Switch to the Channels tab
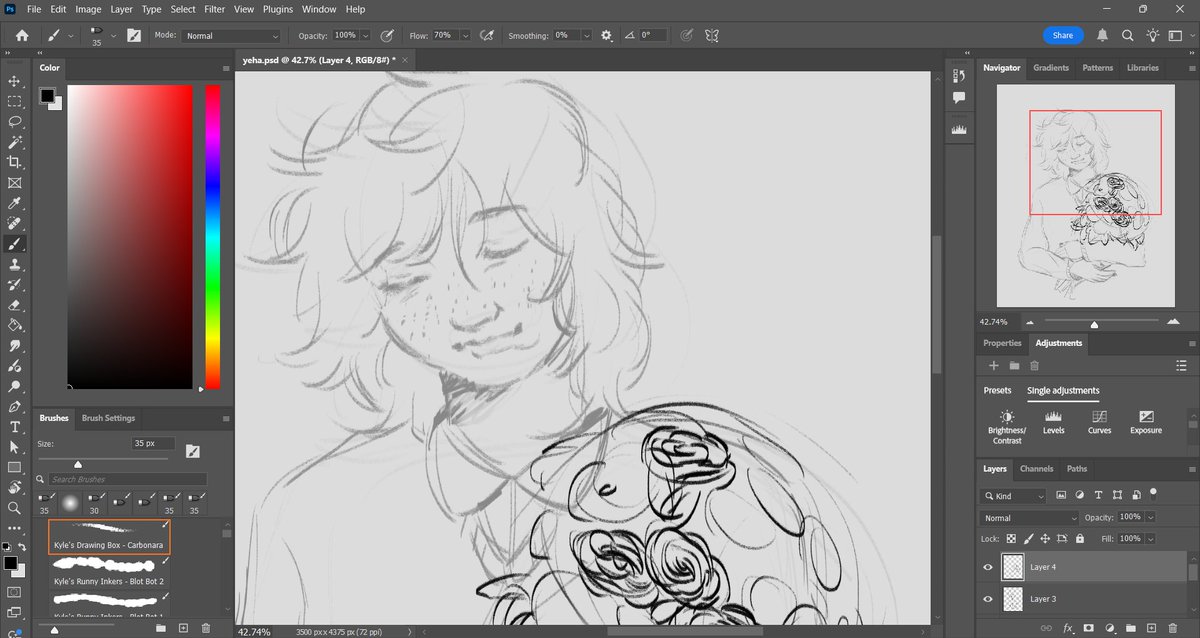The width and height of the screenshot is (1200, 638). 1036,468
